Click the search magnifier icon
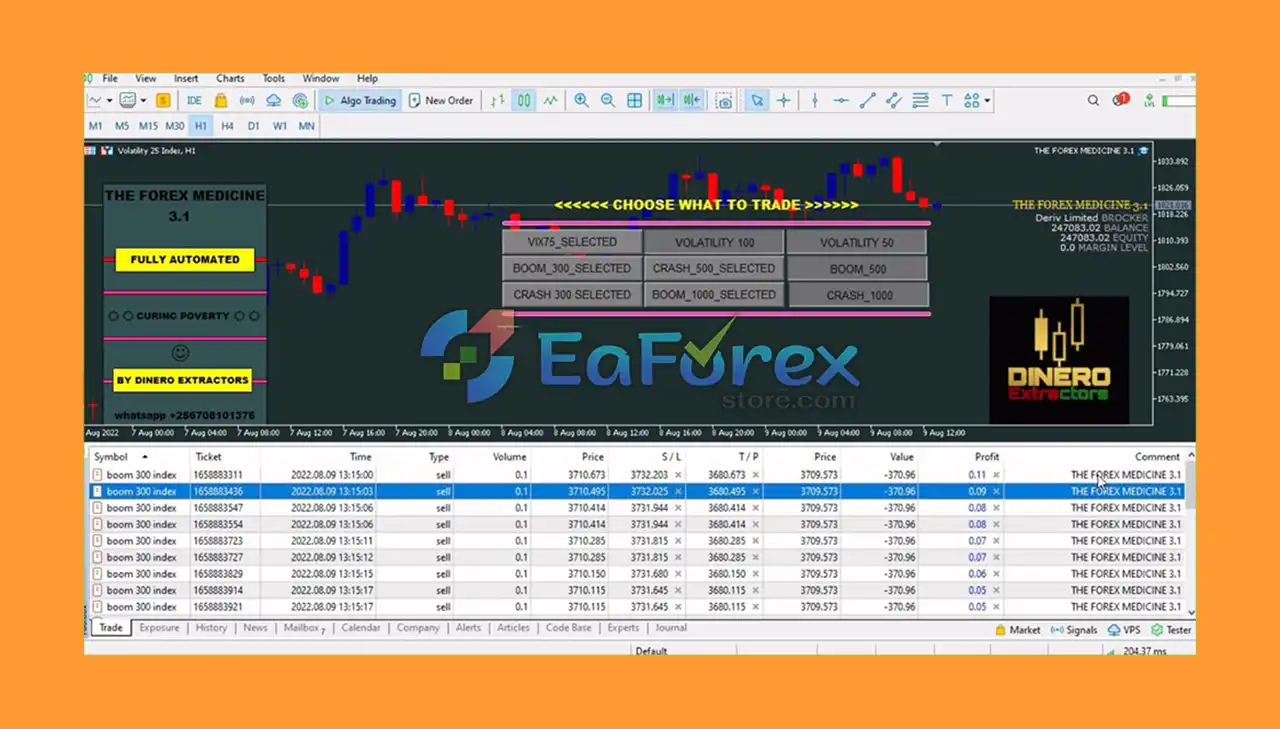Viewport: 1280px width, 729px height. (1093, 100)
